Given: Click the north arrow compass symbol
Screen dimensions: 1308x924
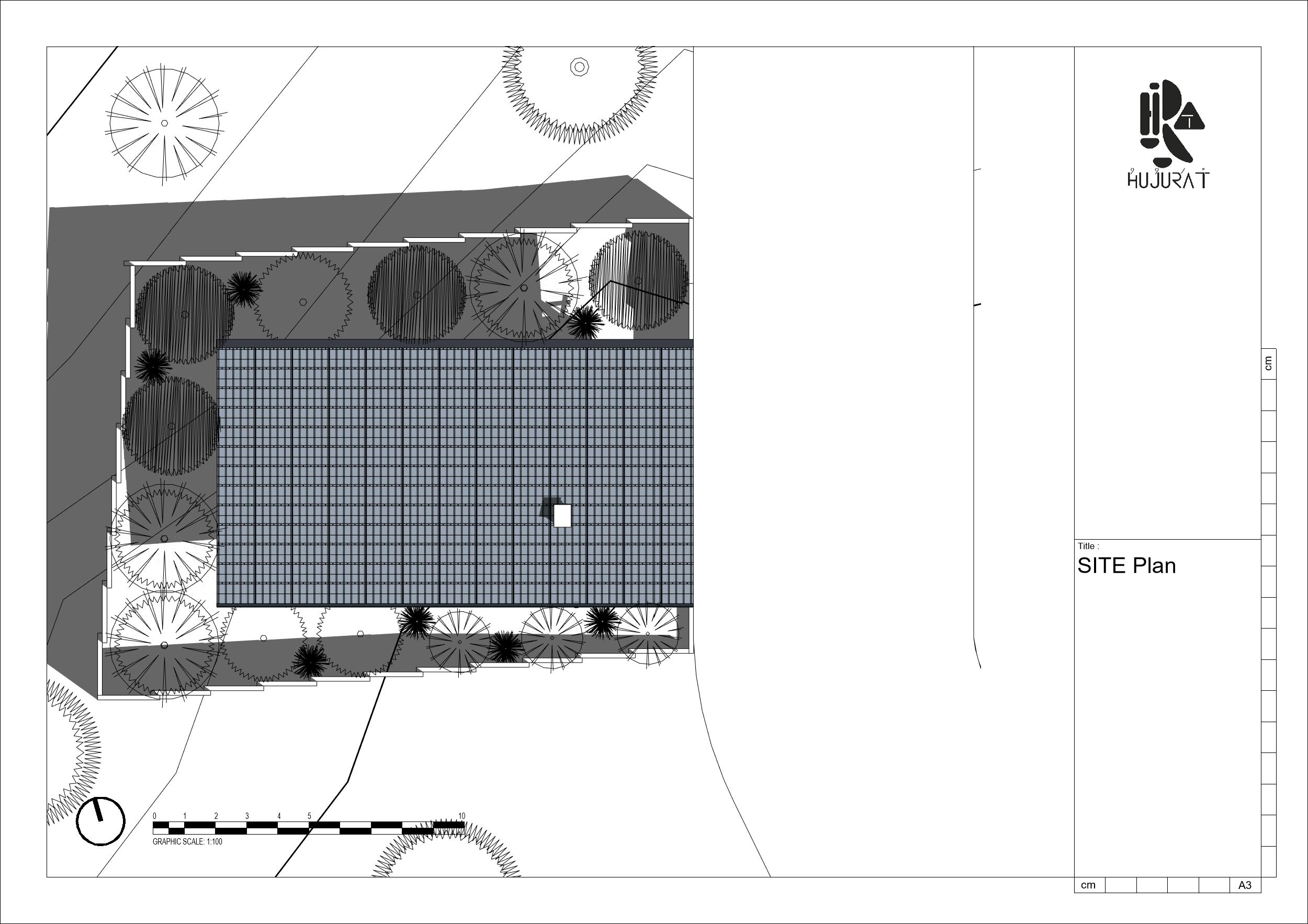Looking at the screenshot, I should tap(100, 821).
